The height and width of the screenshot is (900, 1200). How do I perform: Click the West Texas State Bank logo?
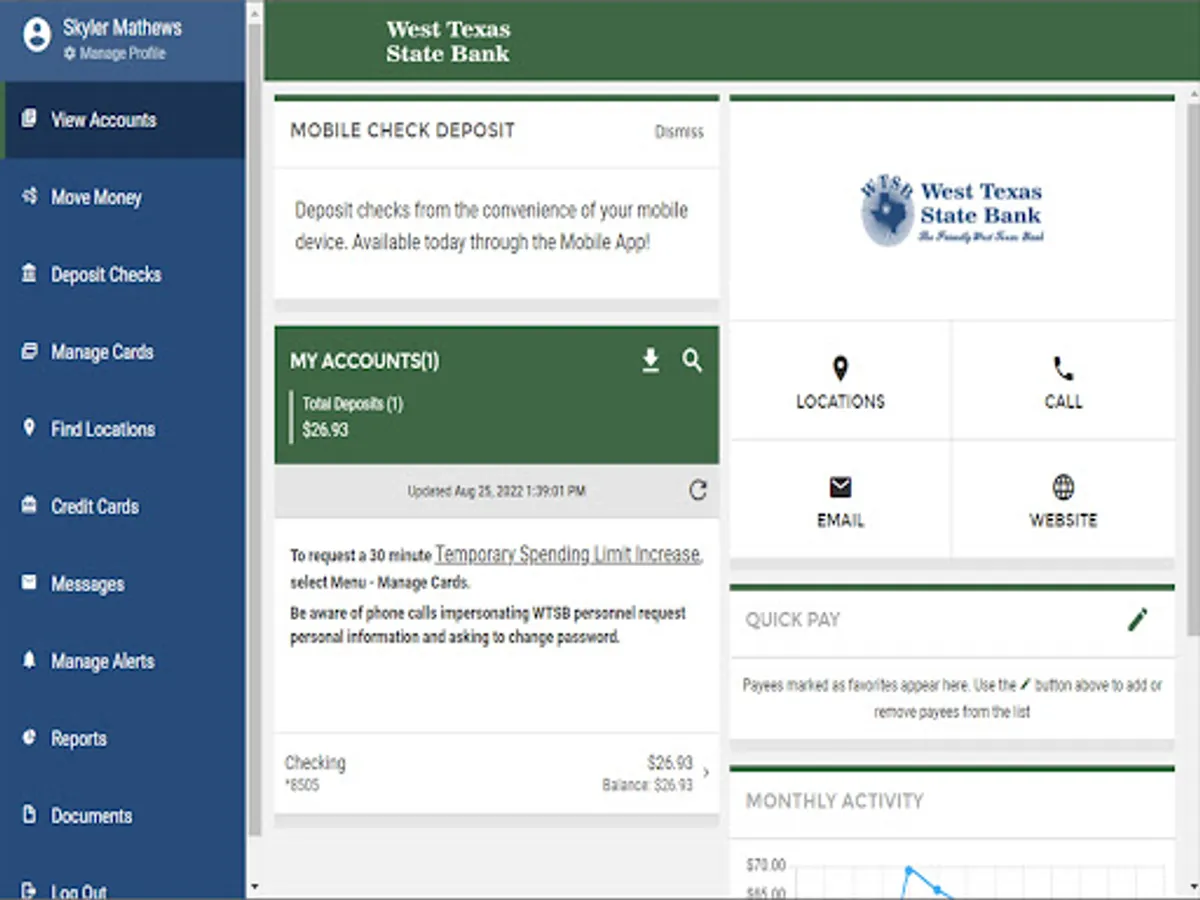(x=951, y=209)
